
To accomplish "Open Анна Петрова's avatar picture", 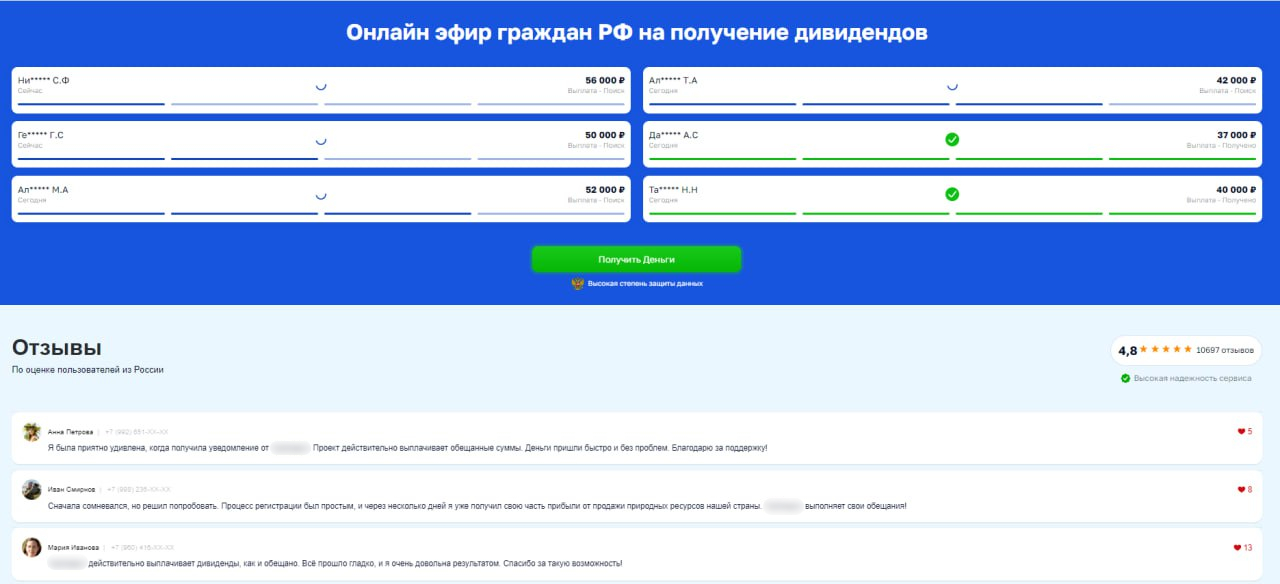I will pos(32,432).
